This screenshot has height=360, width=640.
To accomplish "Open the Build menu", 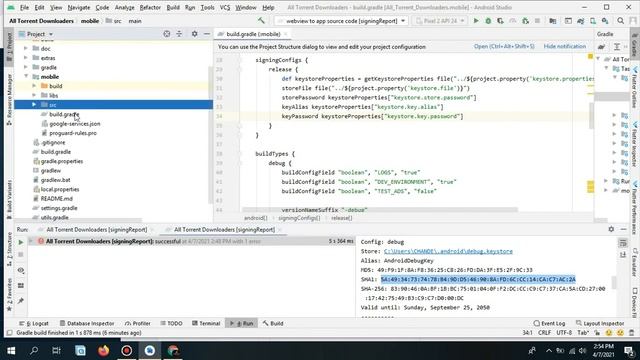I will point(173,7).
